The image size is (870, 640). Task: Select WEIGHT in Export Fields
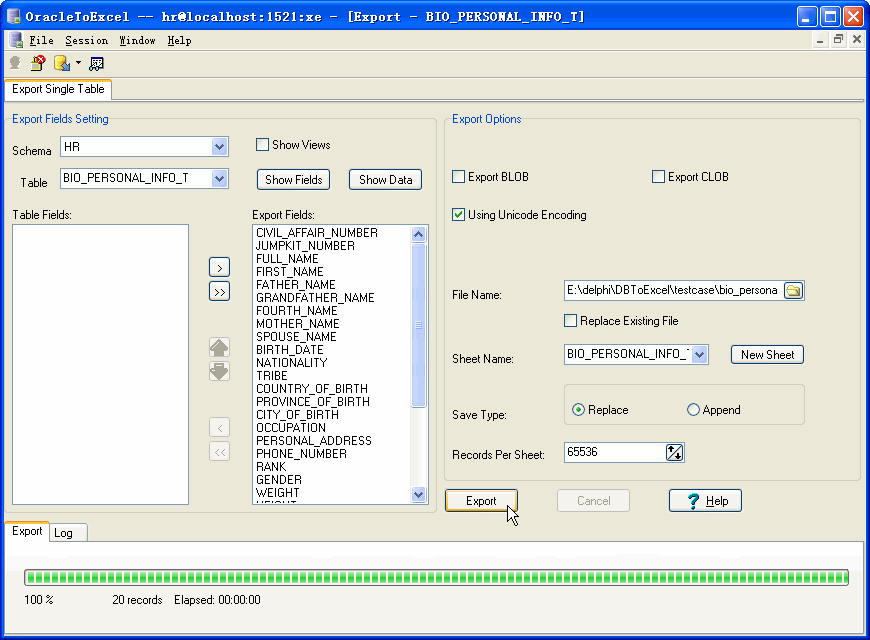(x=277, y=493)
